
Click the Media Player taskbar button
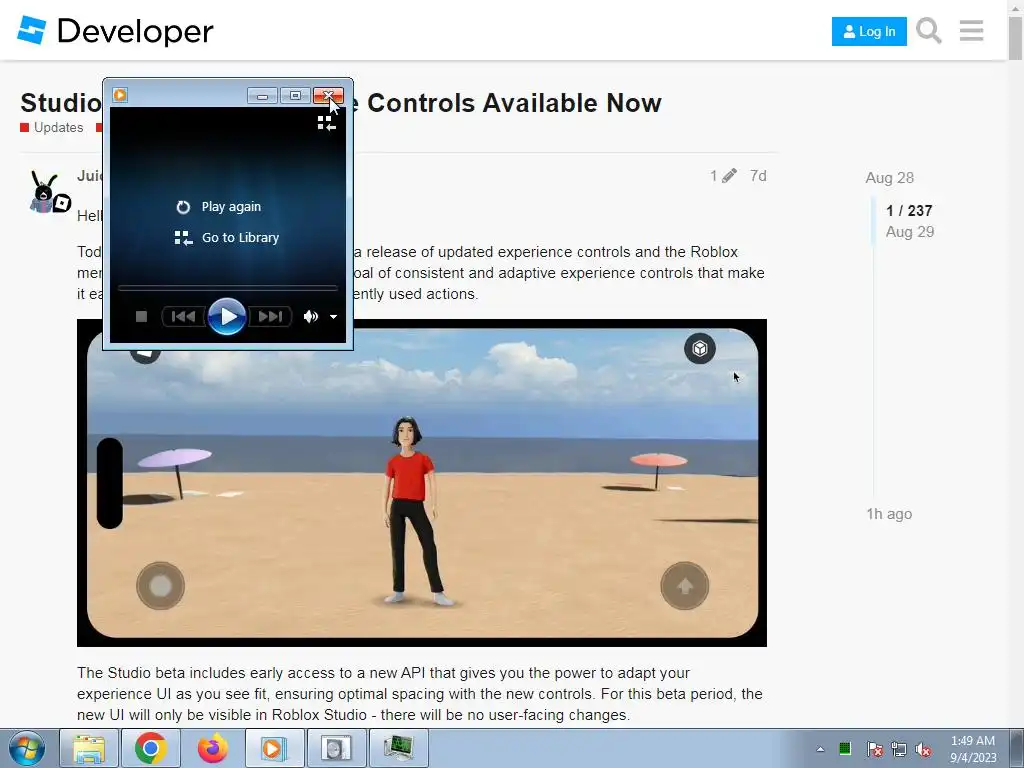pos(274,748)
